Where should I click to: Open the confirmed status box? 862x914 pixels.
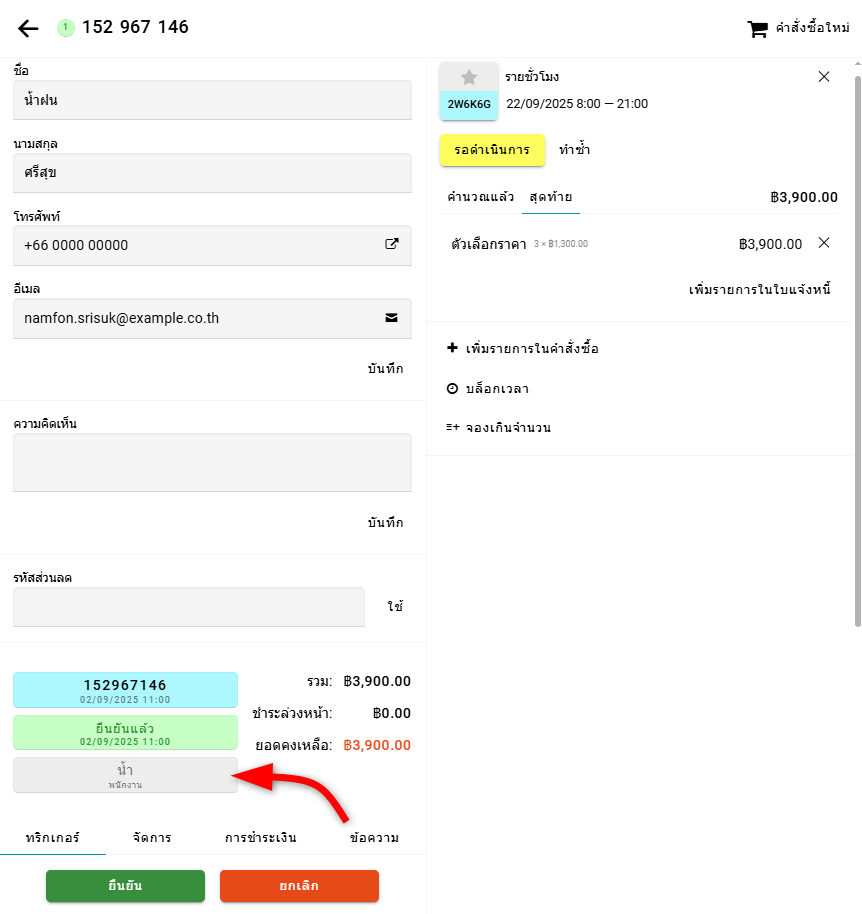[125, 733]
